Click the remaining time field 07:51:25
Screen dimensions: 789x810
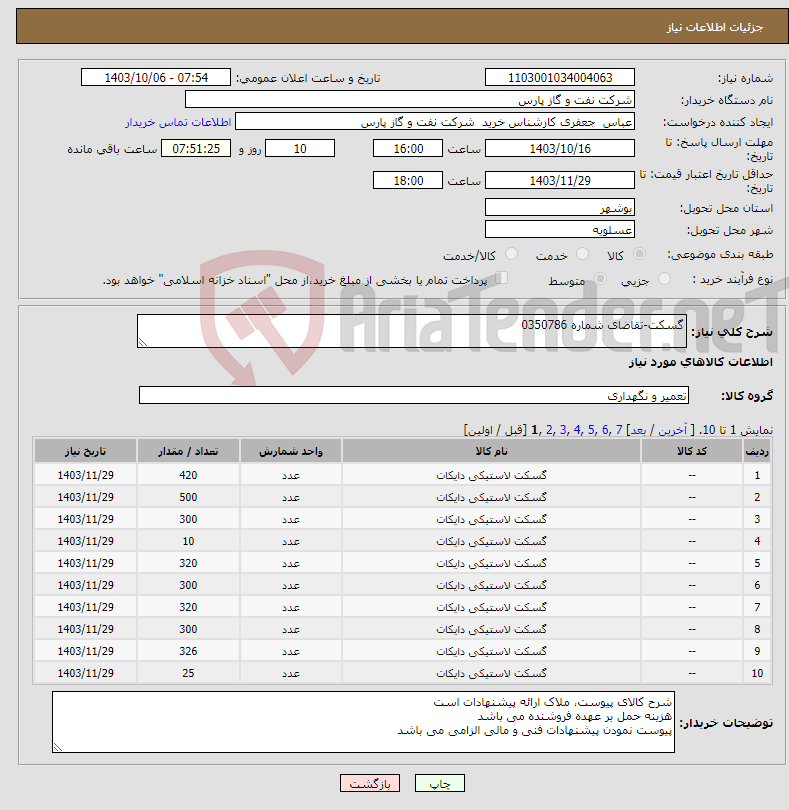[x=196, y=148]
